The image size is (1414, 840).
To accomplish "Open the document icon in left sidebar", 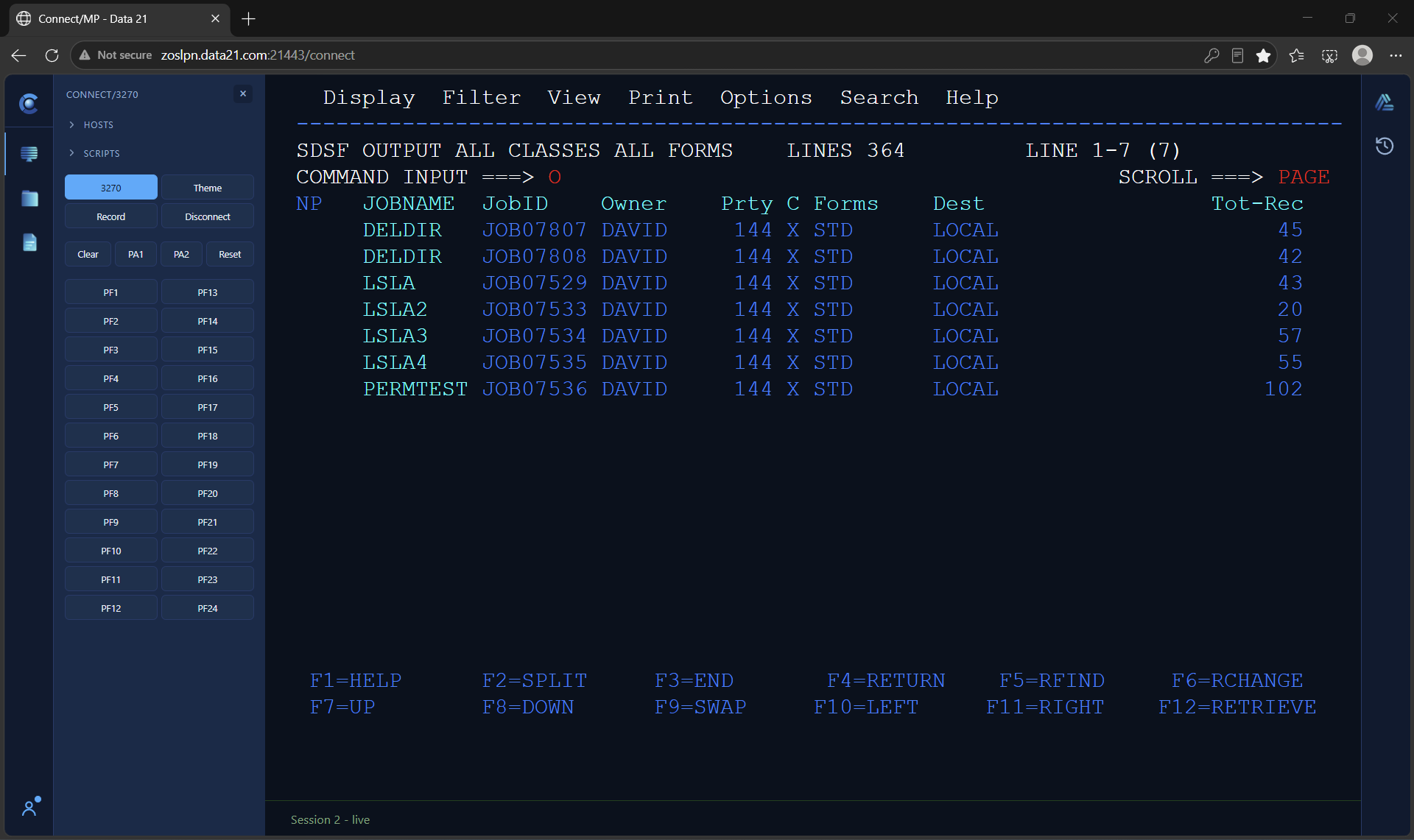I will point(29,242).
